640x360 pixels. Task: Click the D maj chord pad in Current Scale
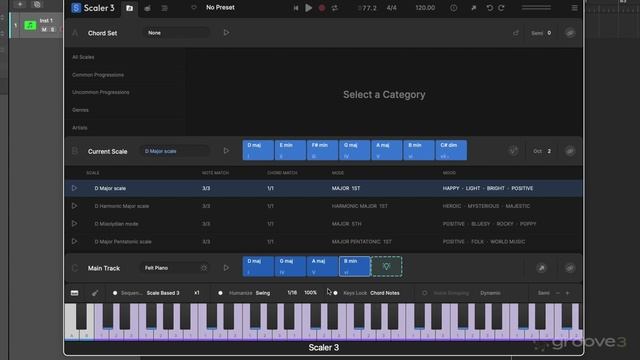click(258, 150)
